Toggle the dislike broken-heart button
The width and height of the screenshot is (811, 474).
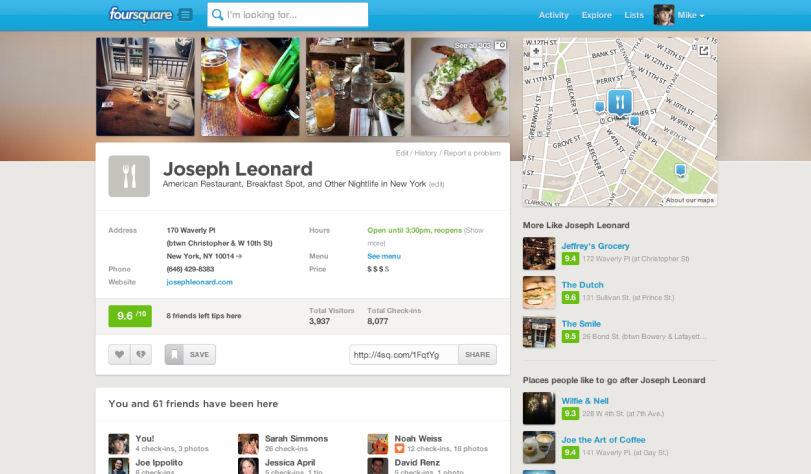click(x=141, y=354)
